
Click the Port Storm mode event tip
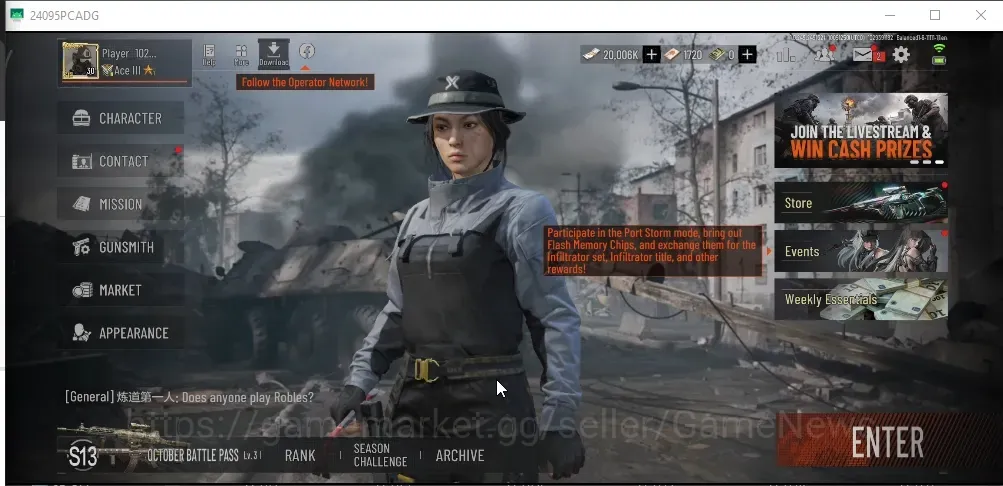click(652, 251)
